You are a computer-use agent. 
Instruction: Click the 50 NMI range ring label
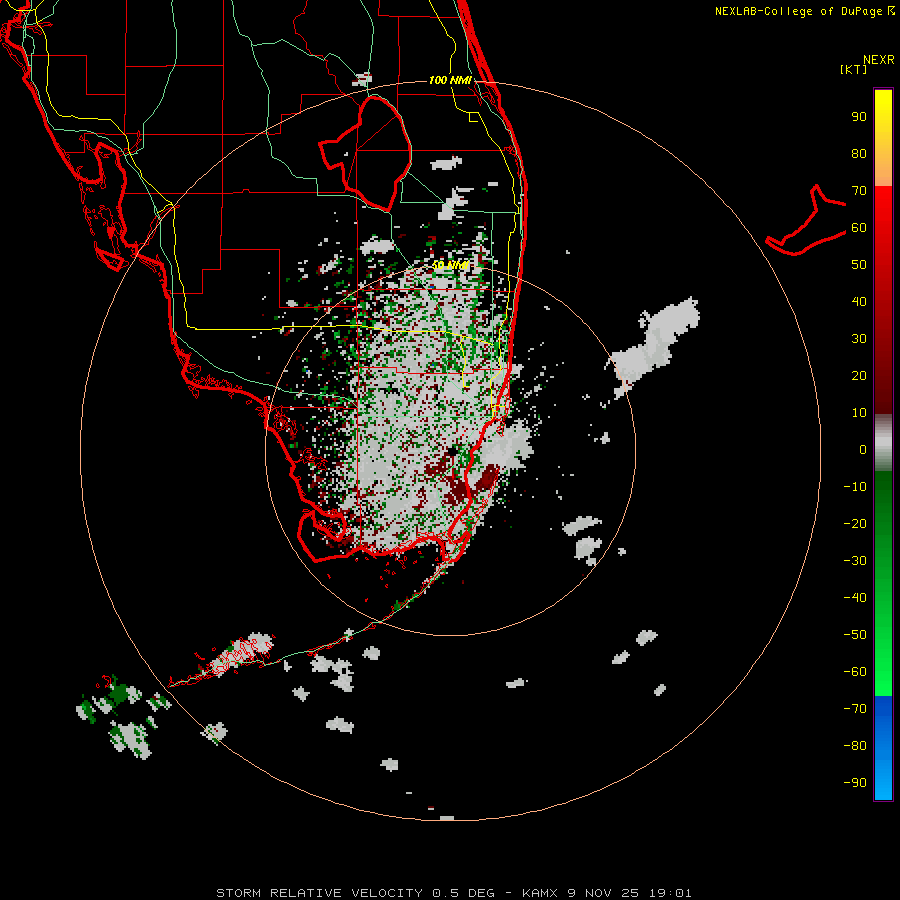[x=450, y=265]
